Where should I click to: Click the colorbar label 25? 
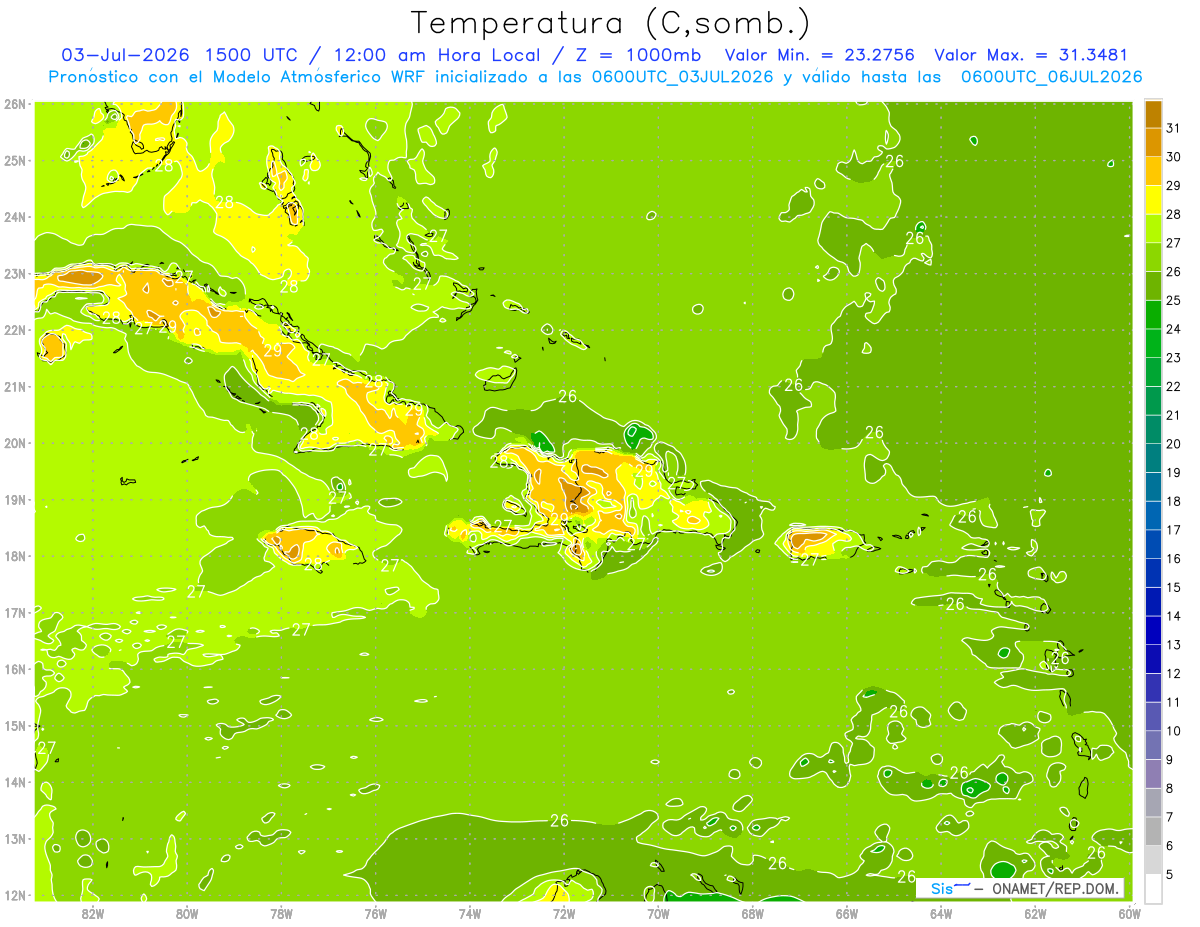point(1173,301)
